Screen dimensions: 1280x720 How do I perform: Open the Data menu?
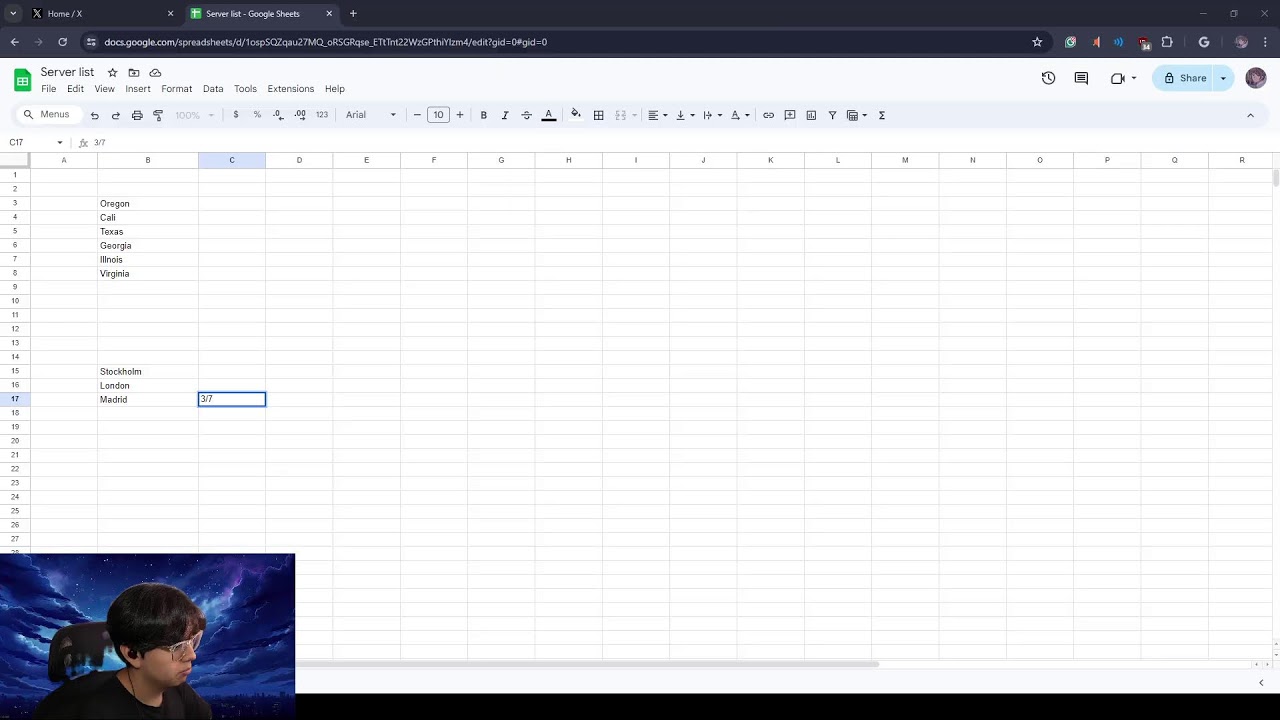pyautogui.click(x=213, y=89)
